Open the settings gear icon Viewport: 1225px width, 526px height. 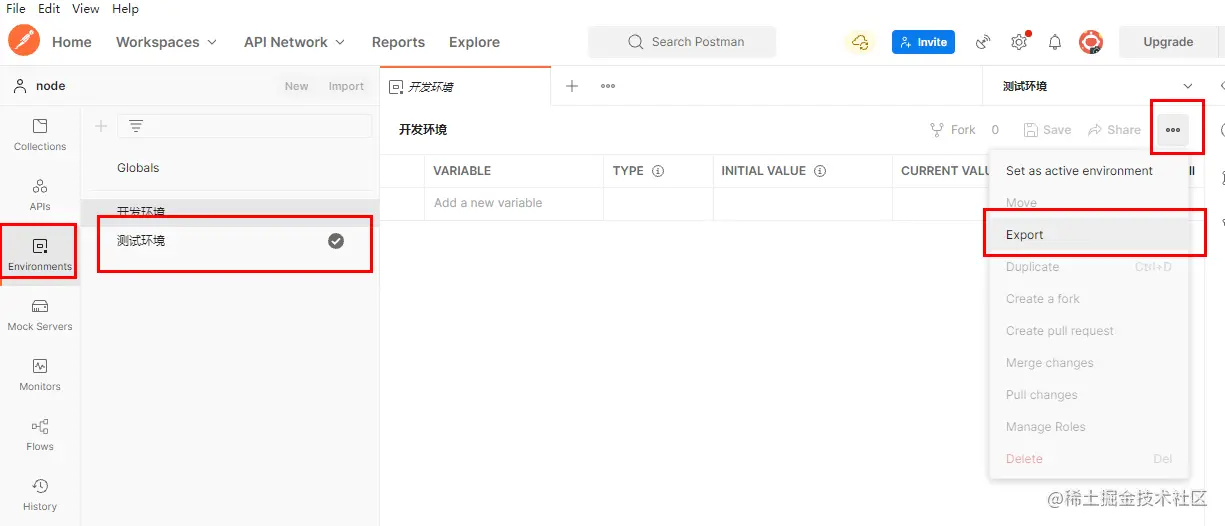point(1019,42)
